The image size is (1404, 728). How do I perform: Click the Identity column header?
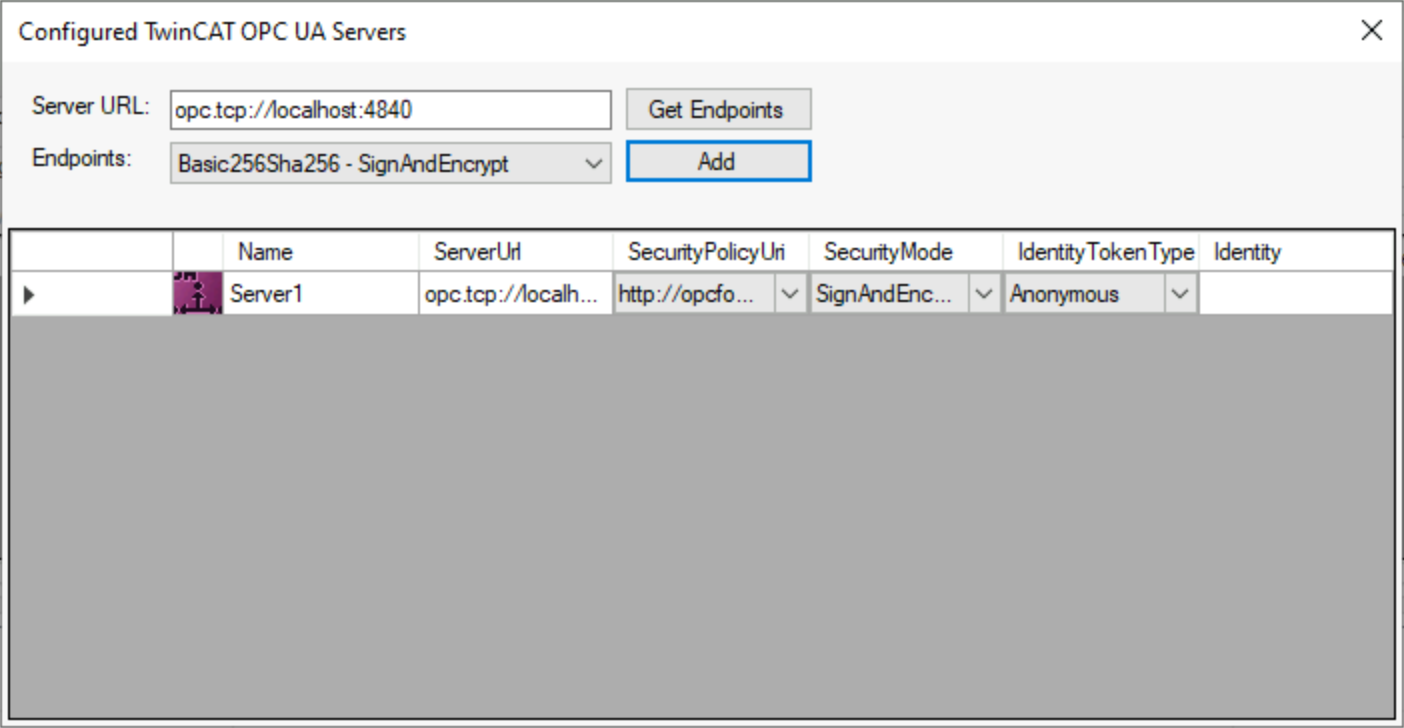[x=1295, y=252]
